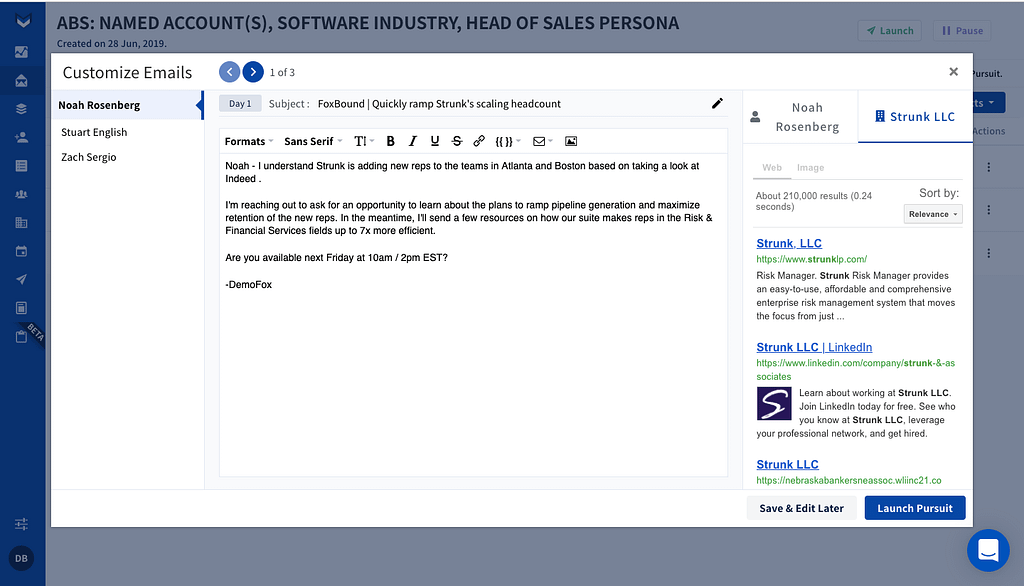Image resolution: width=1024 pixels, height=586 pixels.
Task: Open the chat support bubble
Action: click(988, 550)
